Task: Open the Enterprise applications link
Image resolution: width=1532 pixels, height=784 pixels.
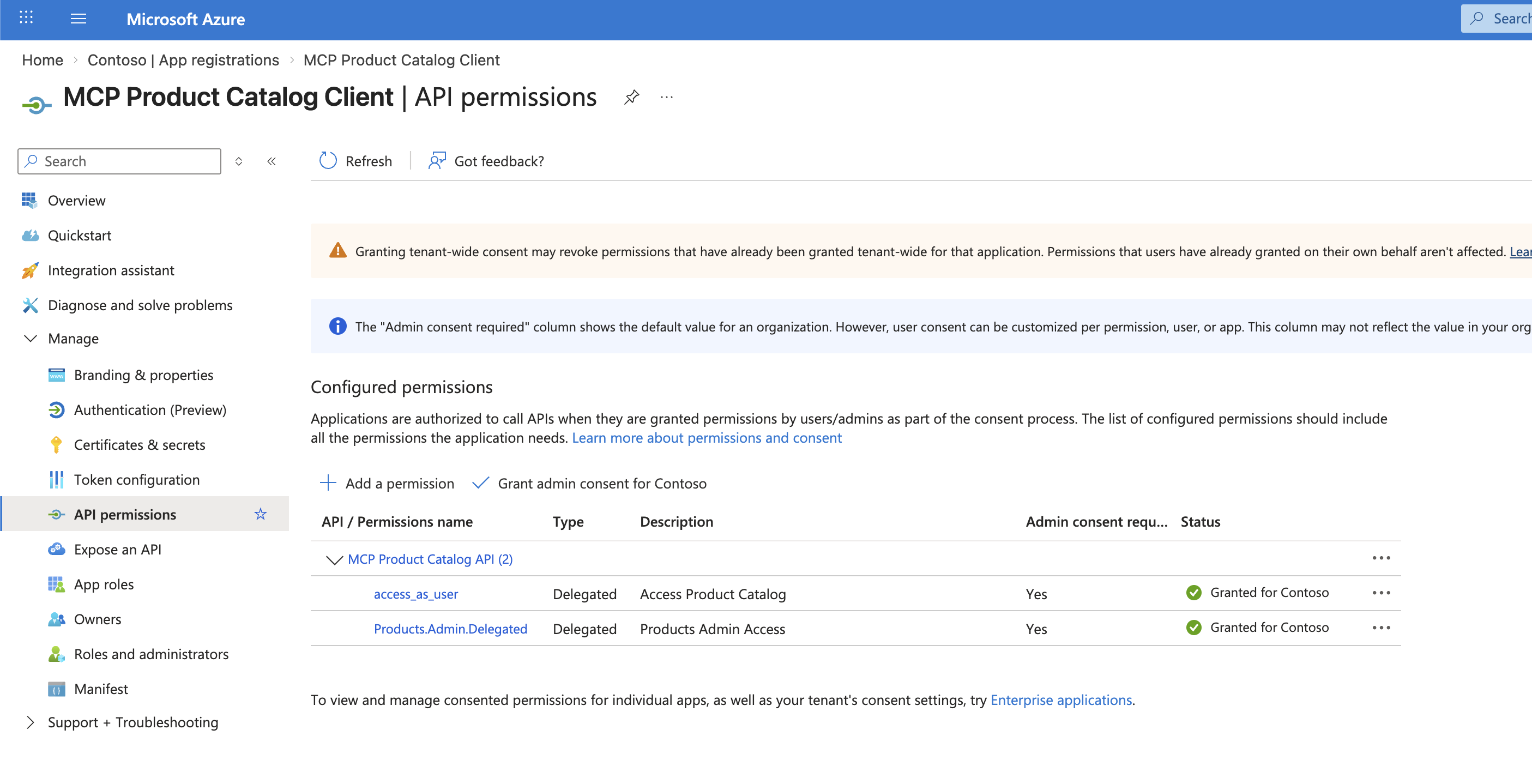Action: (x=1061, y=700)
